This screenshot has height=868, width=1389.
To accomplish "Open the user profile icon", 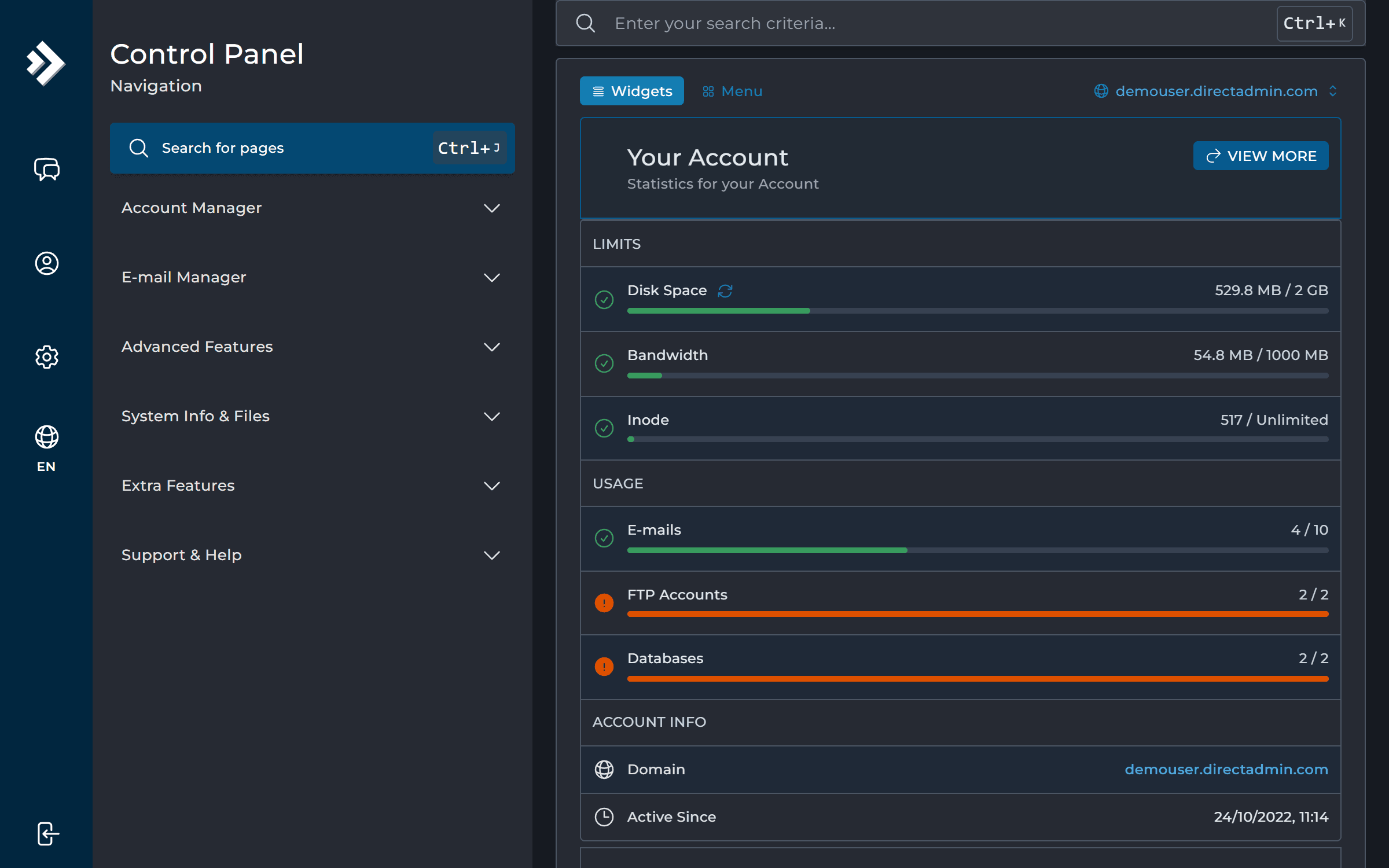I will (47, 263).
